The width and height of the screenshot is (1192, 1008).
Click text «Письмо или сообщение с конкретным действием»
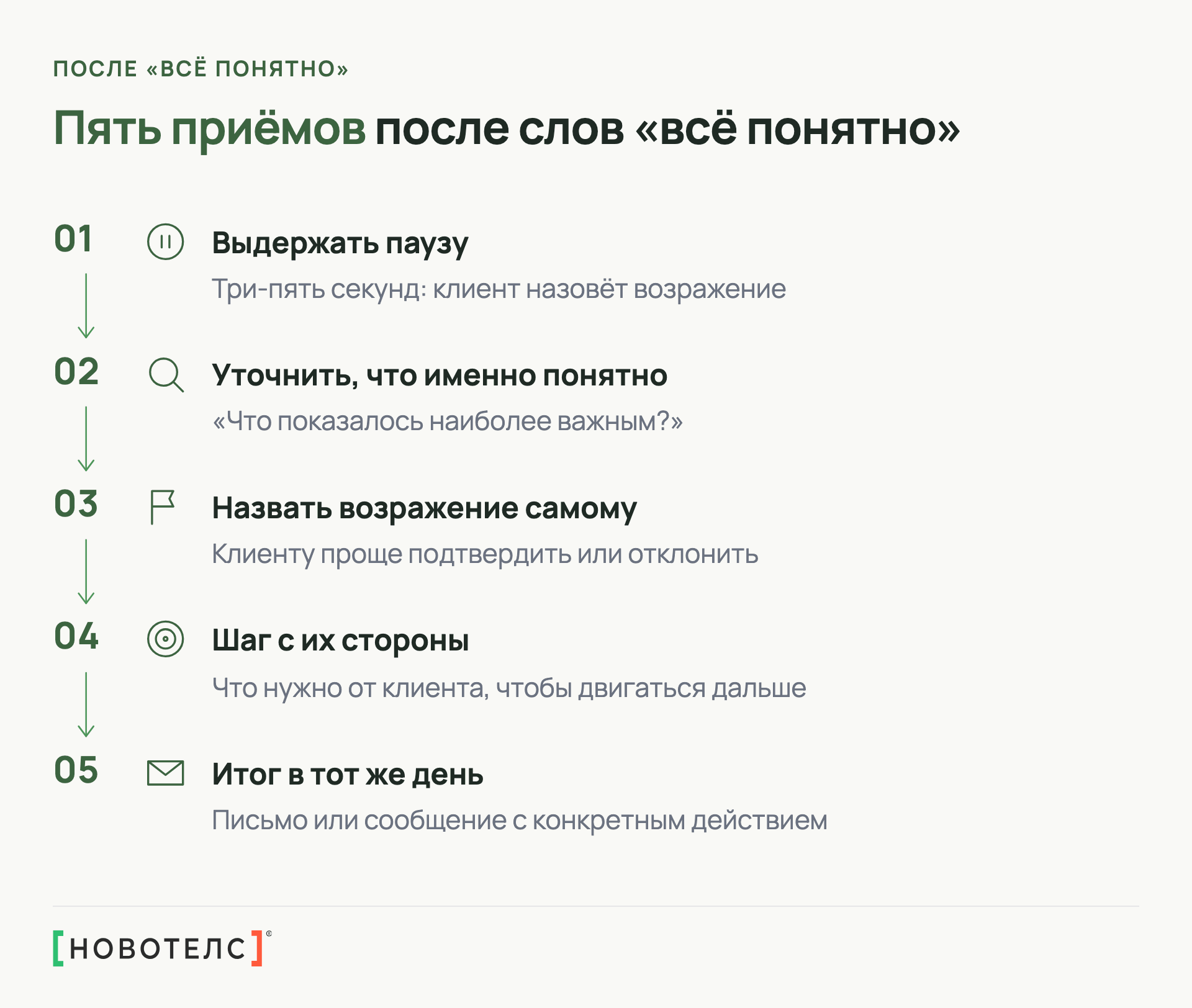tap(520, 821)
